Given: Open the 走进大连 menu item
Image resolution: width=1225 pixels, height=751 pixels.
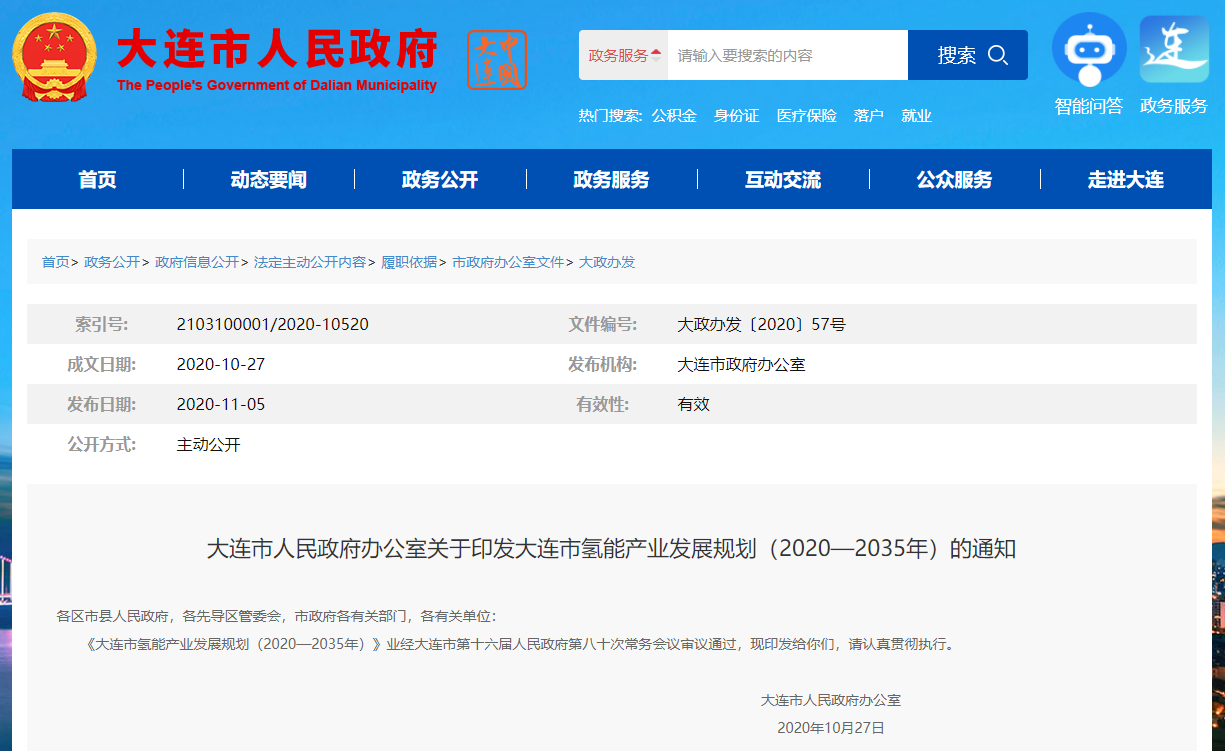Looking at the screenshot, I should [1125, 179].
